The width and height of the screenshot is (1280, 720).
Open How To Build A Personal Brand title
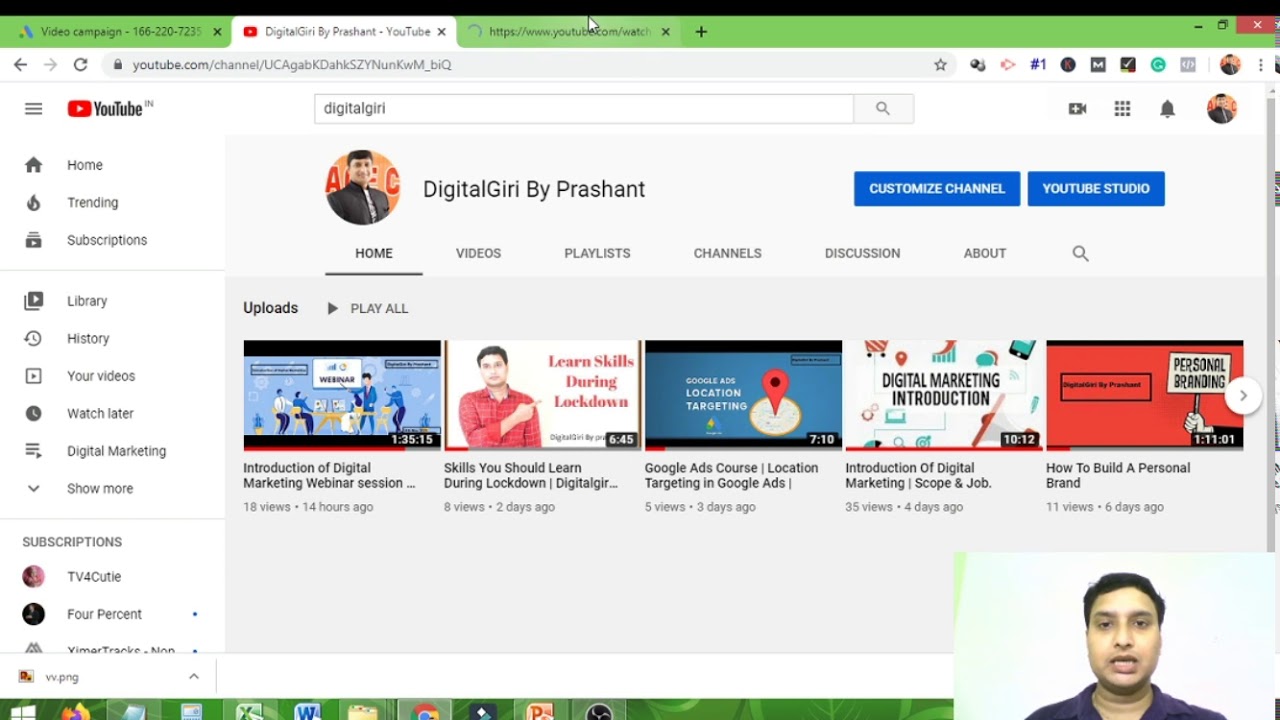1118,475
